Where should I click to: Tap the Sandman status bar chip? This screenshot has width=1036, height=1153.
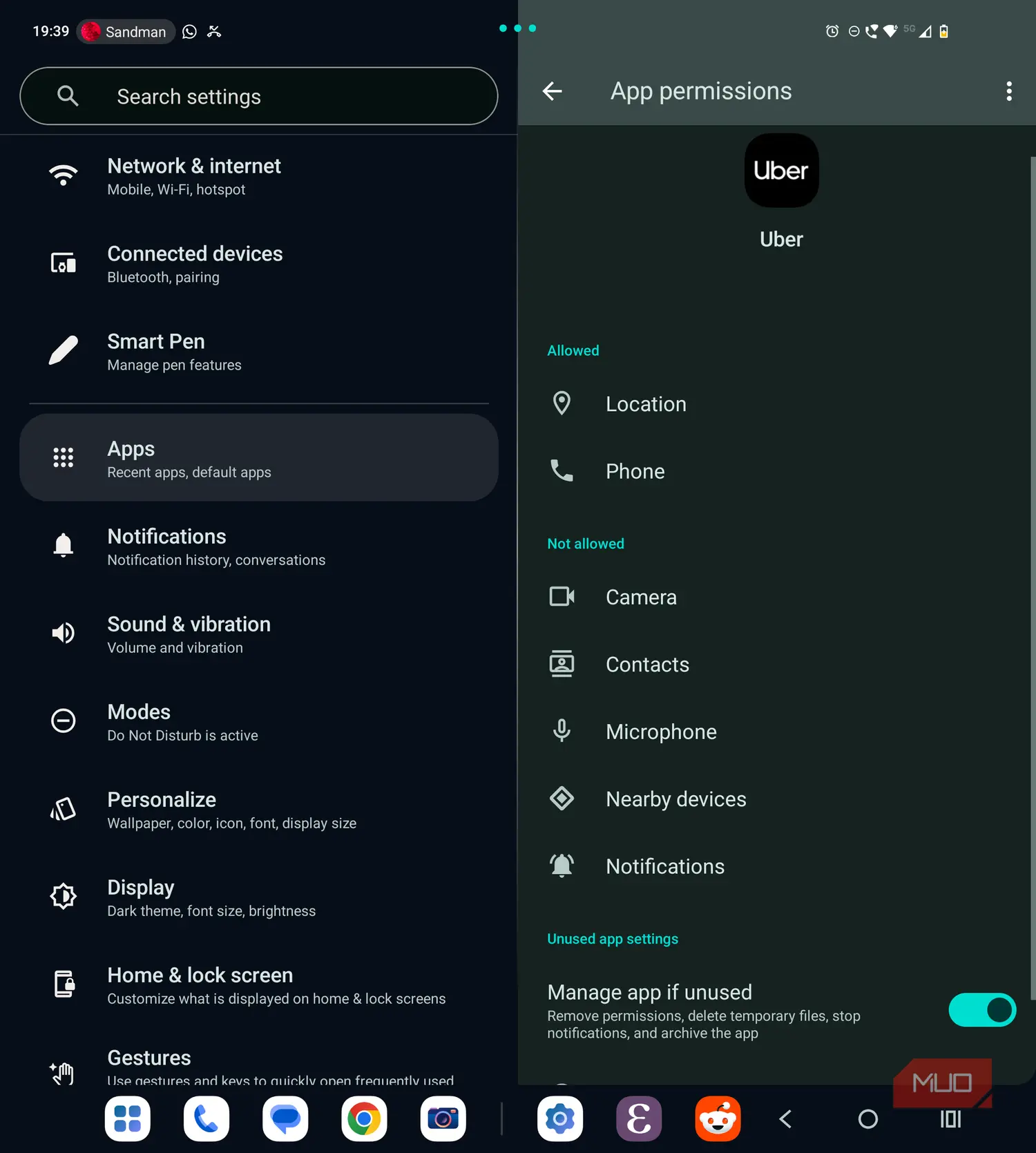click(x=126, y=31)
